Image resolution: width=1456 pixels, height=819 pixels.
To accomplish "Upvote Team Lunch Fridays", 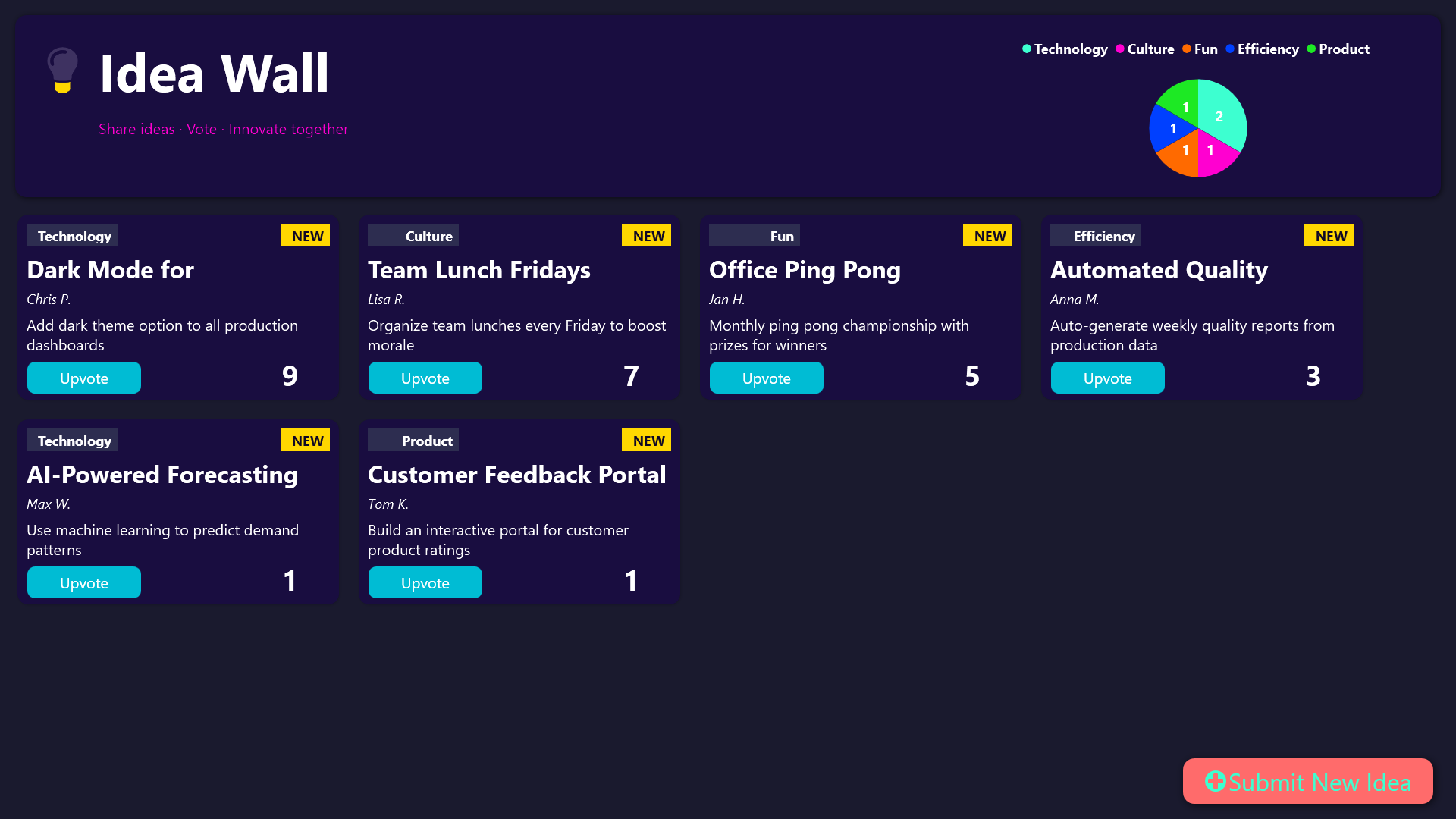I will pyautogui.click(x=425, y=378).
